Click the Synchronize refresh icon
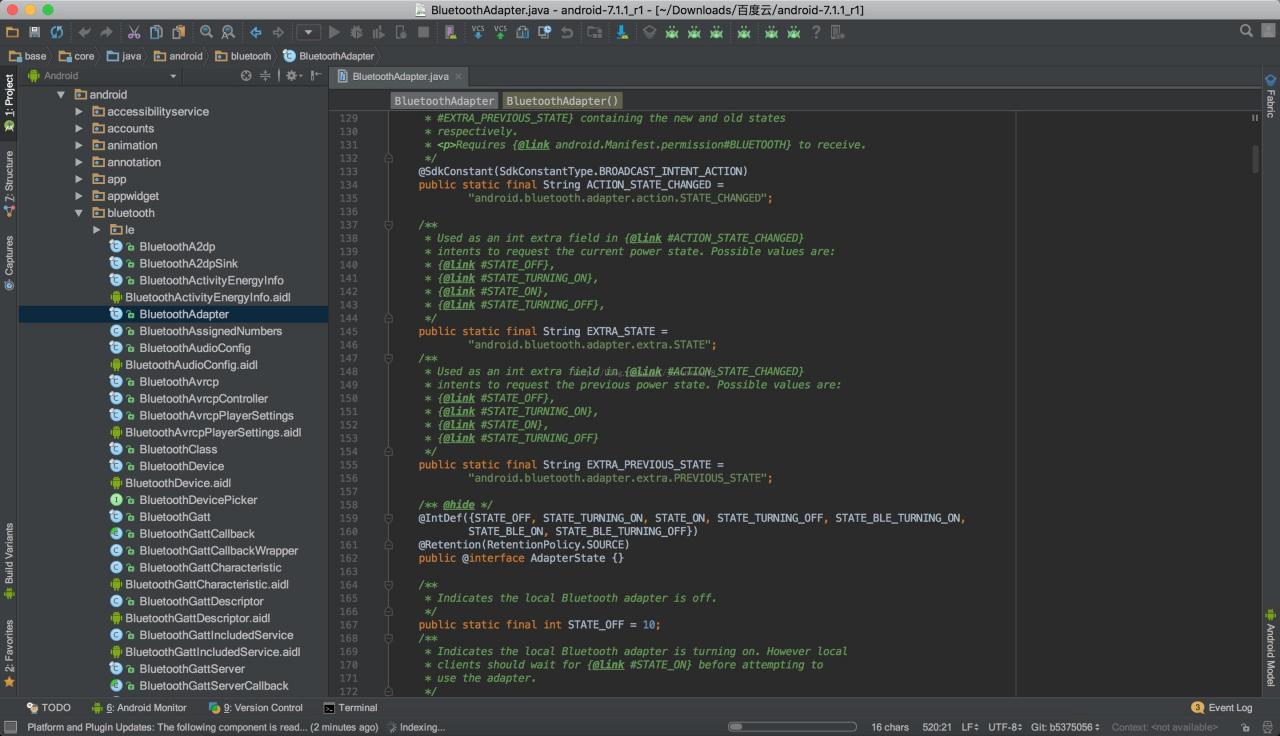This screenshot has width=1280, height=736. click(x=57, y=32)
